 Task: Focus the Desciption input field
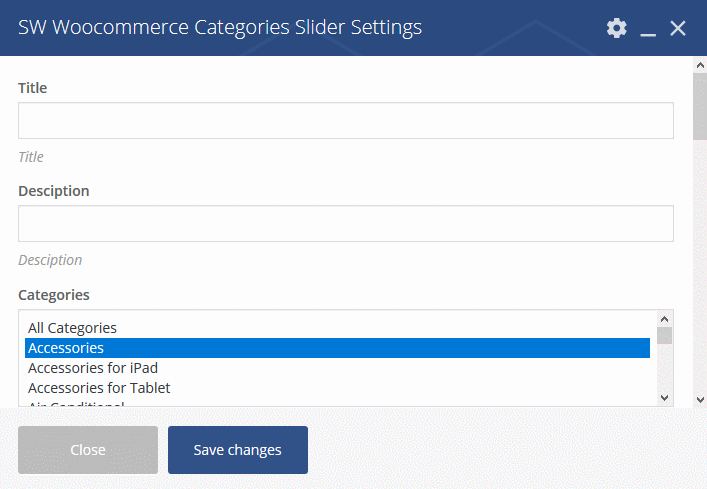point(346,224)
